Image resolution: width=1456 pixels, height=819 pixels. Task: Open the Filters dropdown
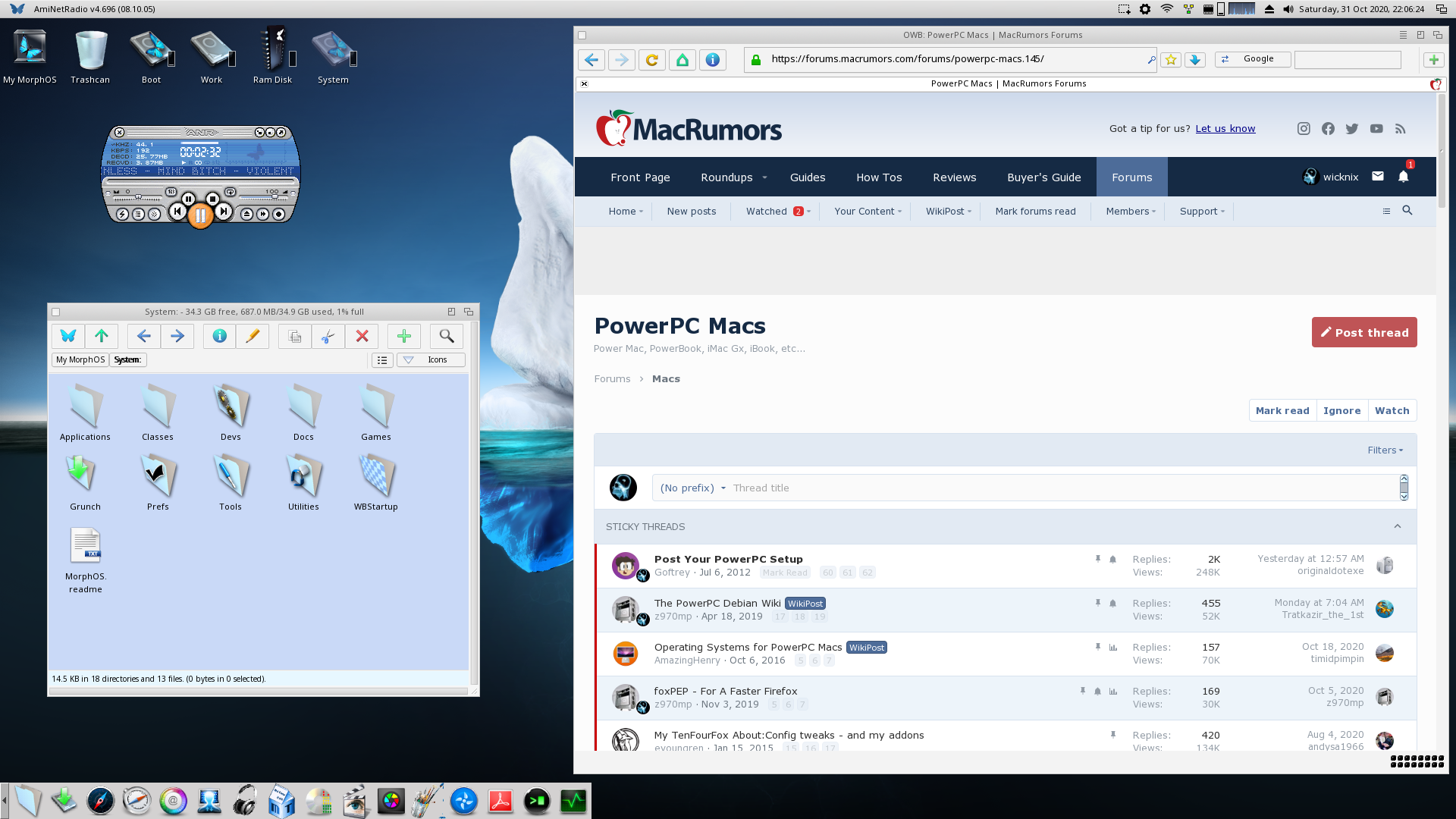tap(1385, 450)
